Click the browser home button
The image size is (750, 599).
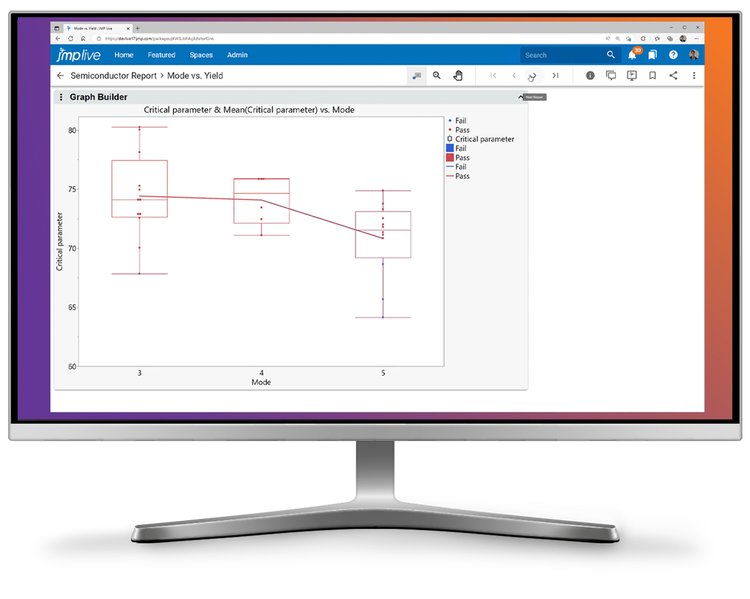(83, 38)
